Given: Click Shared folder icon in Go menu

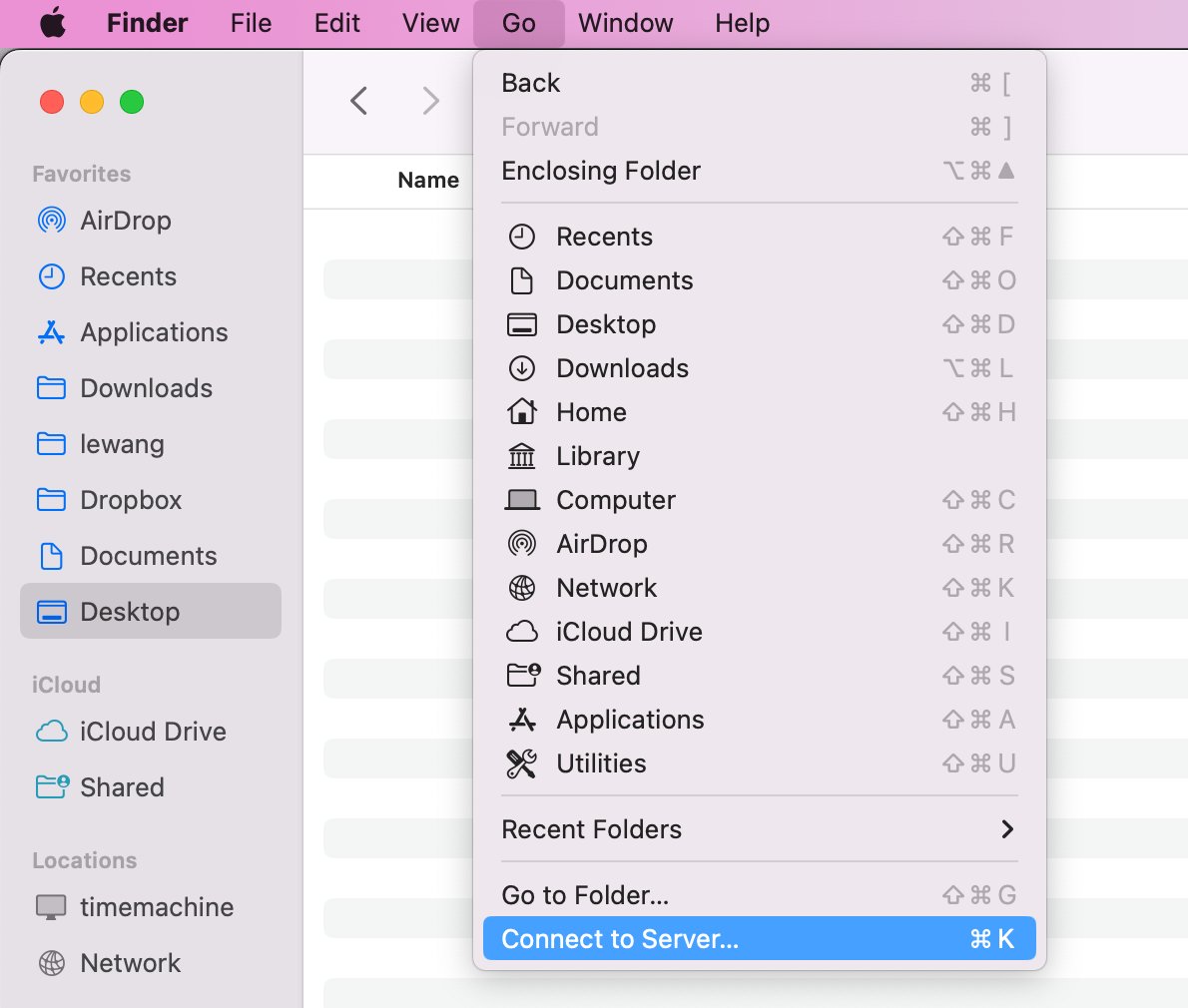Looking at the screenshot, I should 523,675.
